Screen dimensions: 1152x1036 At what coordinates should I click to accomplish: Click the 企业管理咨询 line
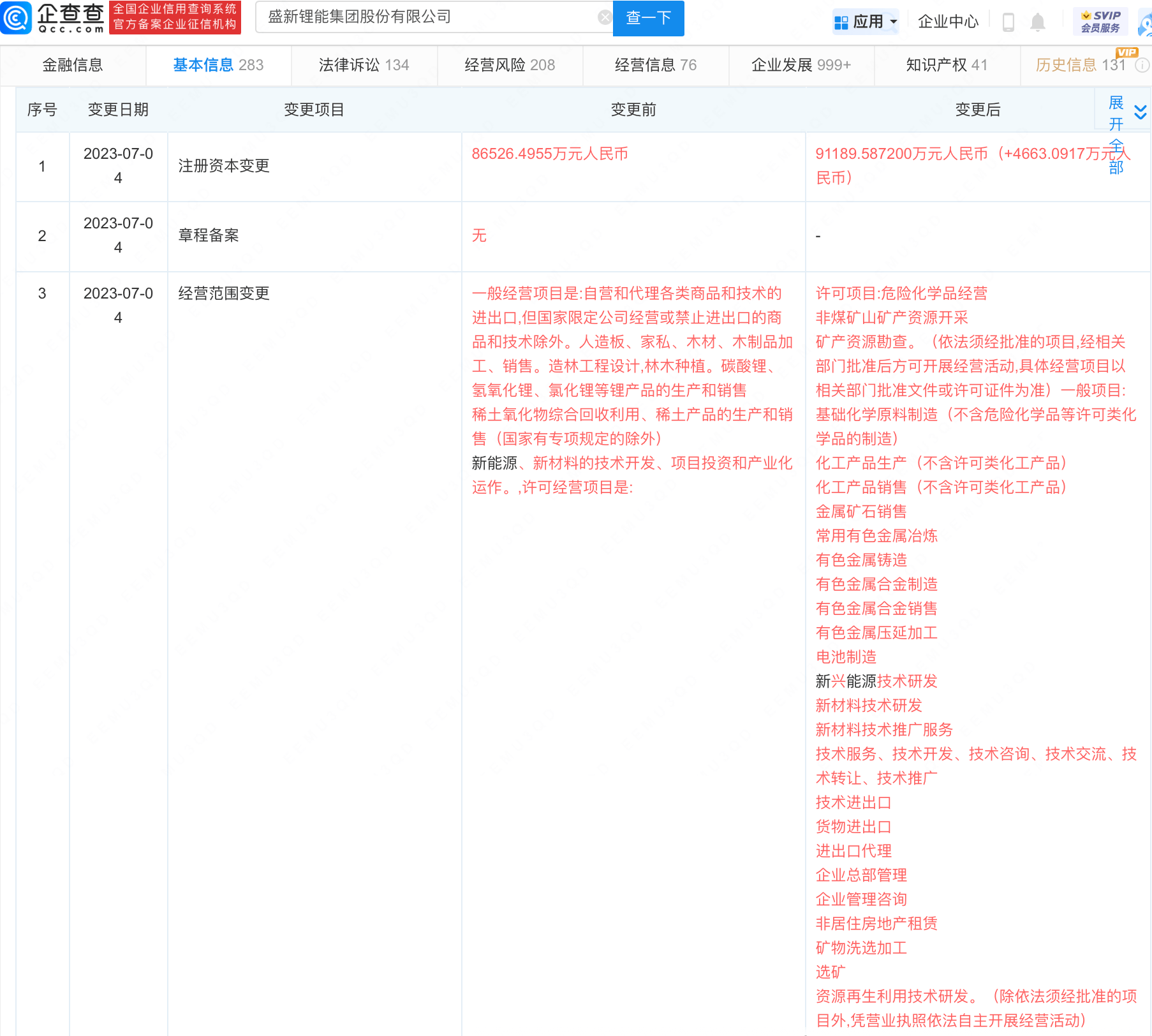(861, 899)
